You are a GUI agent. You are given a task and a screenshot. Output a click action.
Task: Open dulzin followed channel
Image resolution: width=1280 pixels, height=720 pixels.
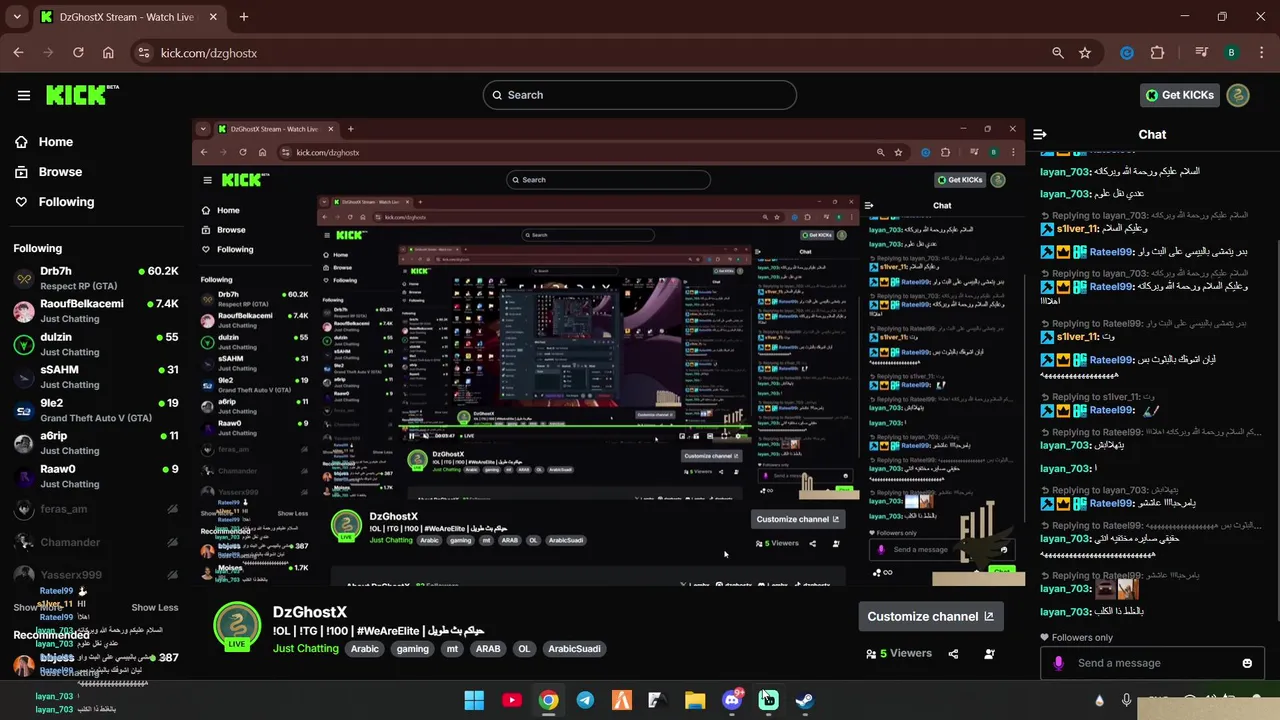click(x=95, y=344)
